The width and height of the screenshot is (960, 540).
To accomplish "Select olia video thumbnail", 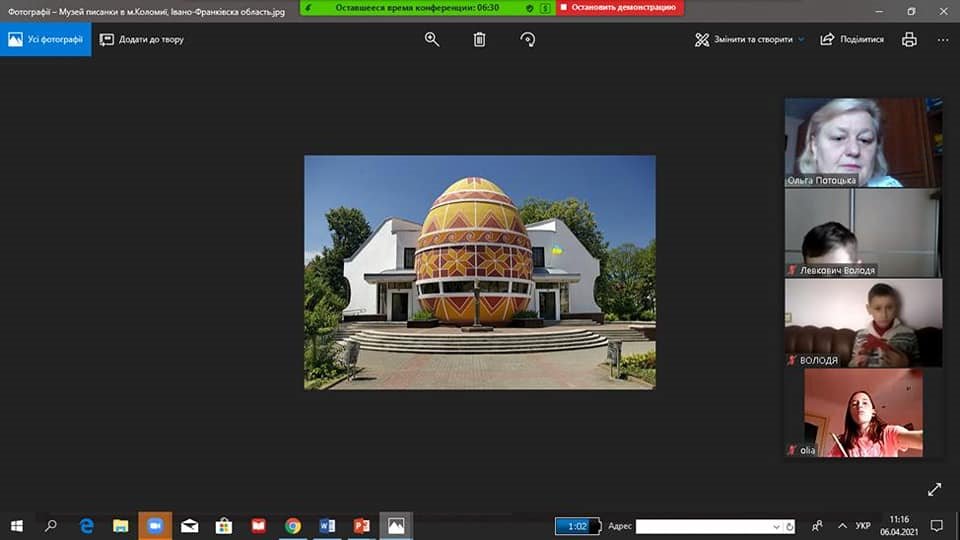I will 863,413.
